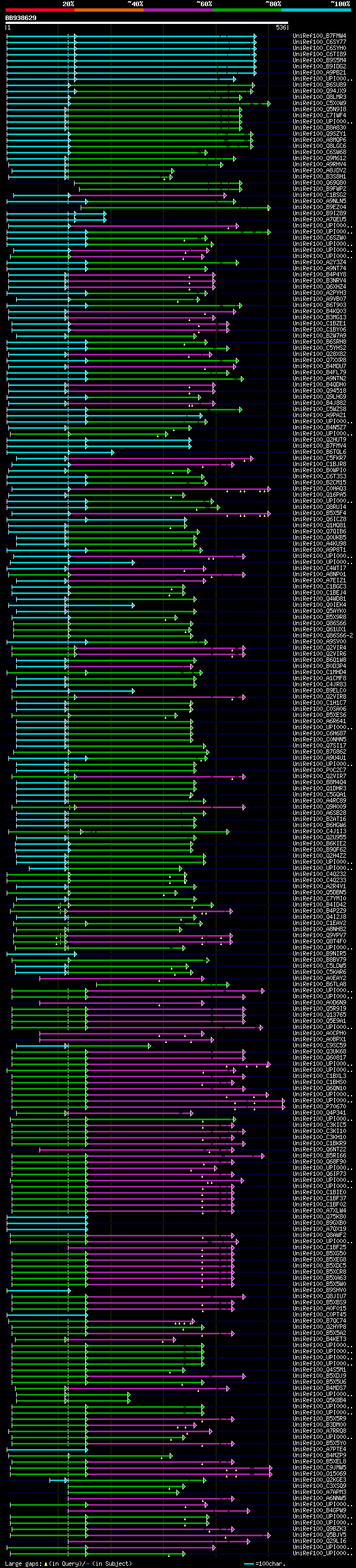Select hit UniRef100_C5YHS2
This screenshot has height=1568, width=356.
pos(319,348)
